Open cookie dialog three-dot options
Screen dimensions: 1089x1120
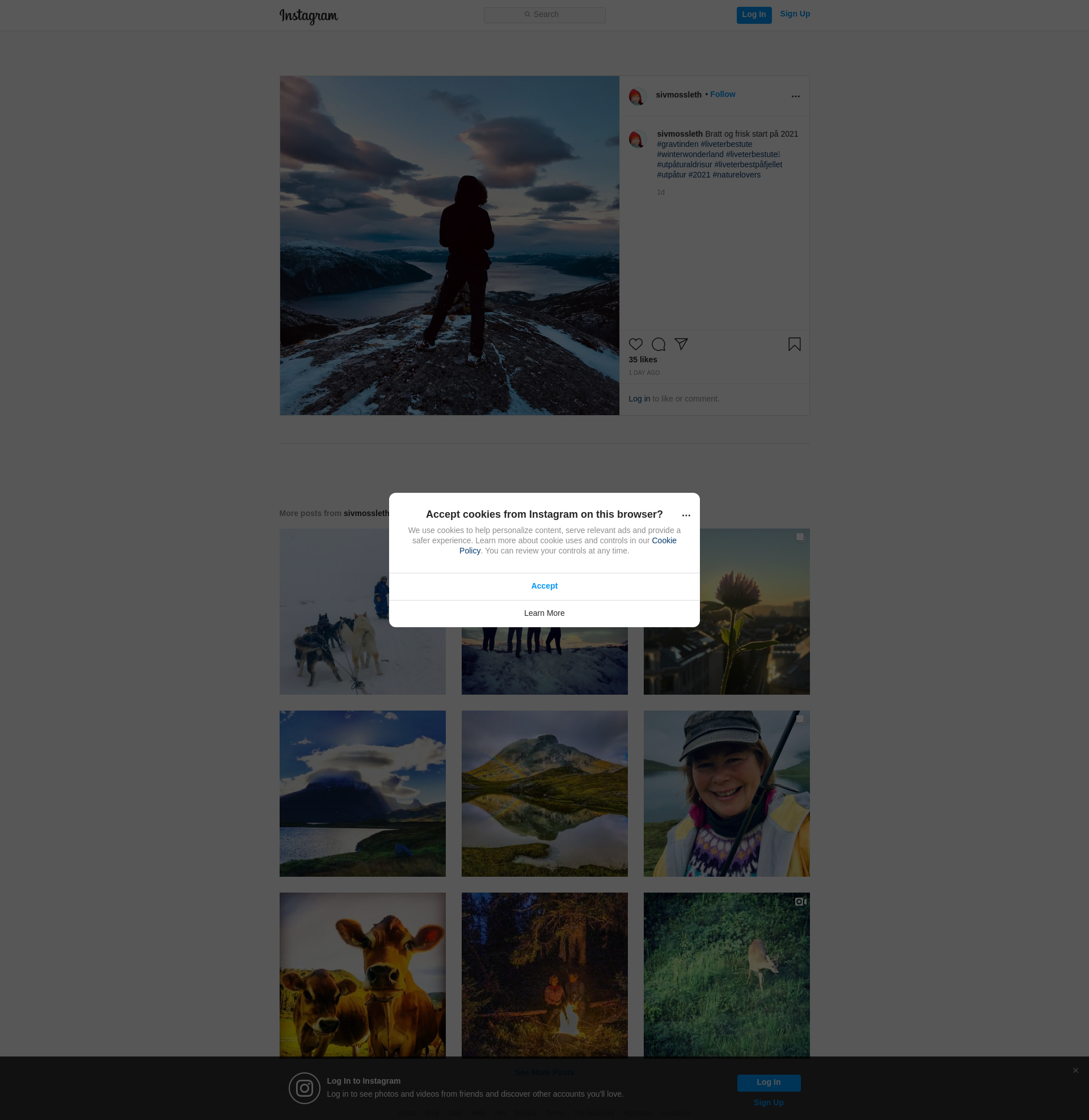click(x=686, y=515)
